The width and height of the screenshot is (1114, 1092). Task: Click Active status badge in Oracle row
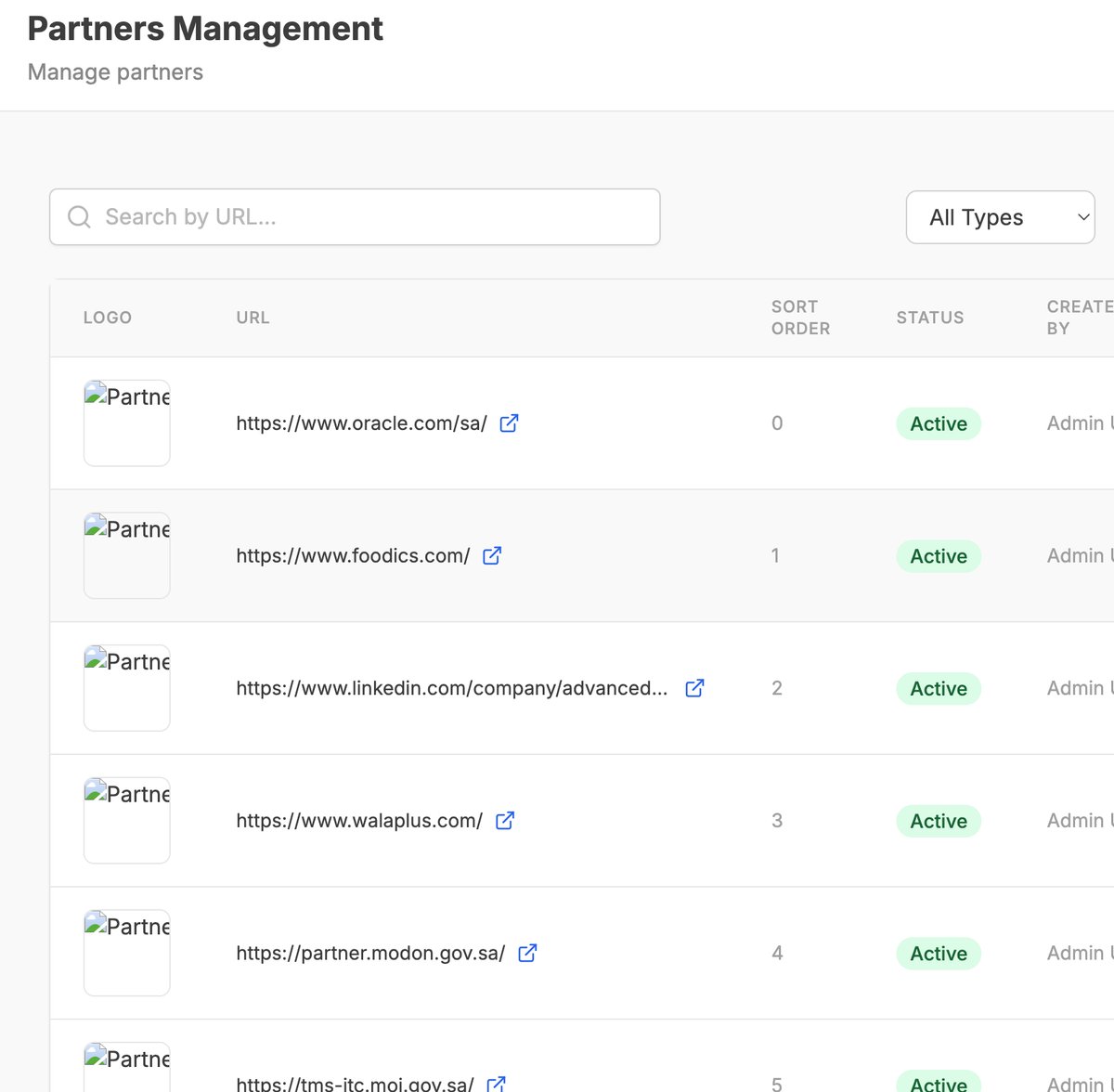939,424
